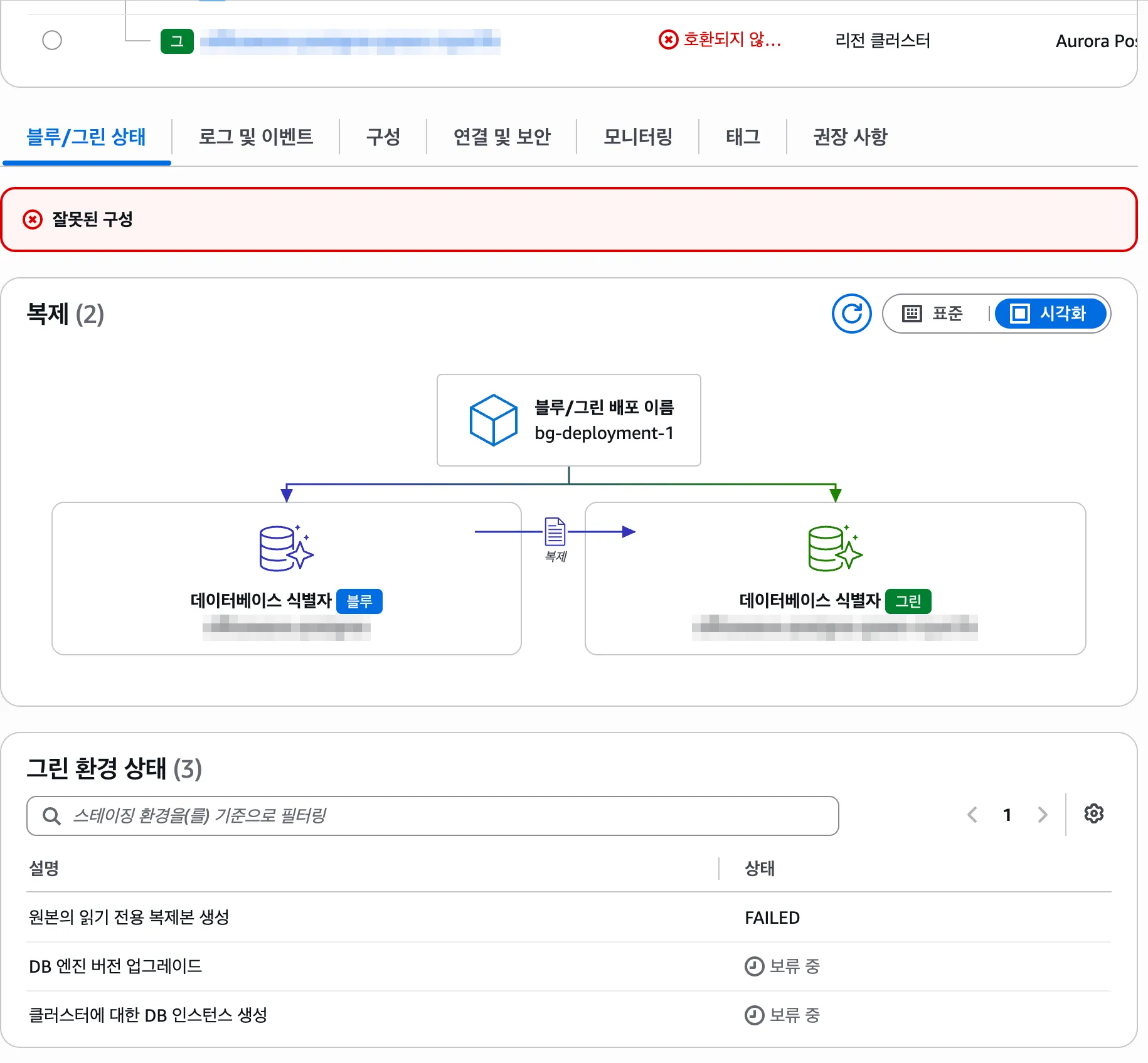Click the 그린 badge label

(x=908, y=601)
